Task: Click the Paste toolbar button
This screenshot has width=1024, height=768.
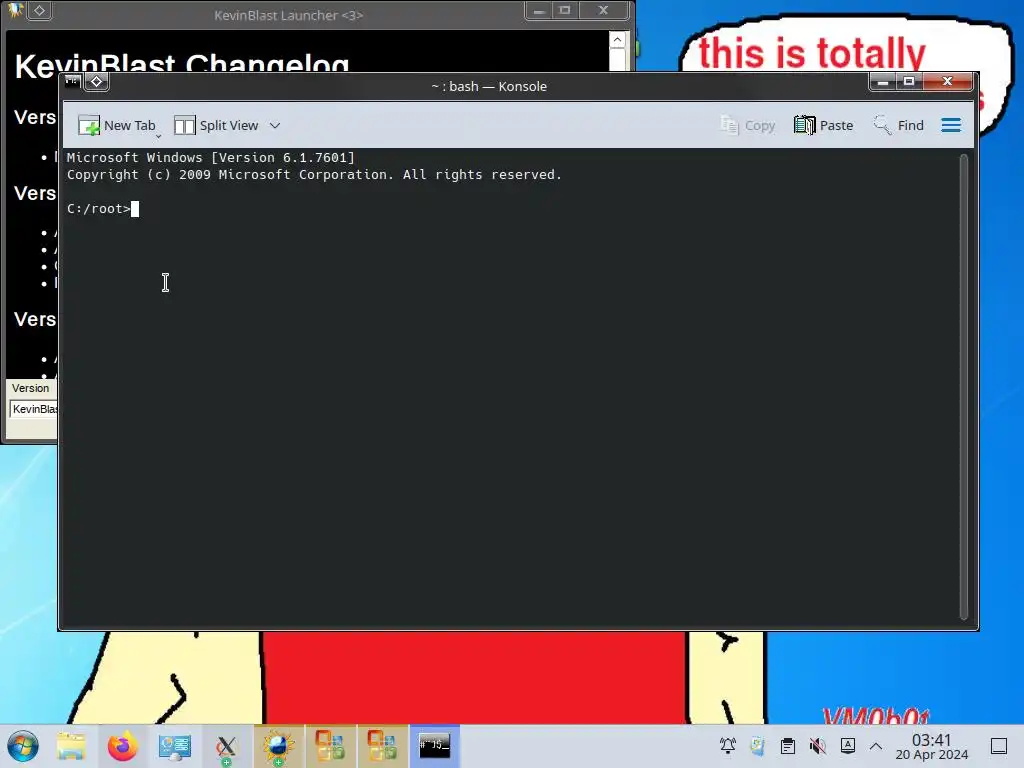Action: pos(824,125)
